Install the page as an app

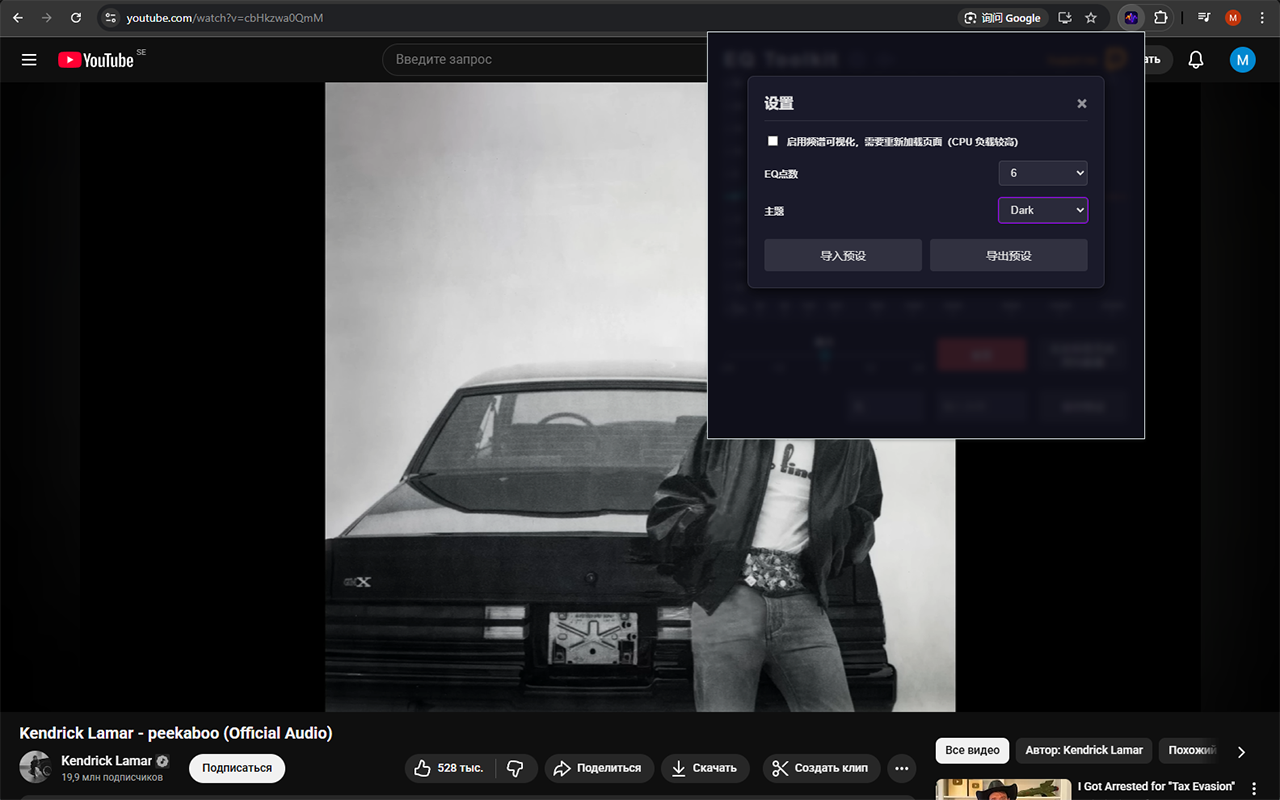[1065, 18]
